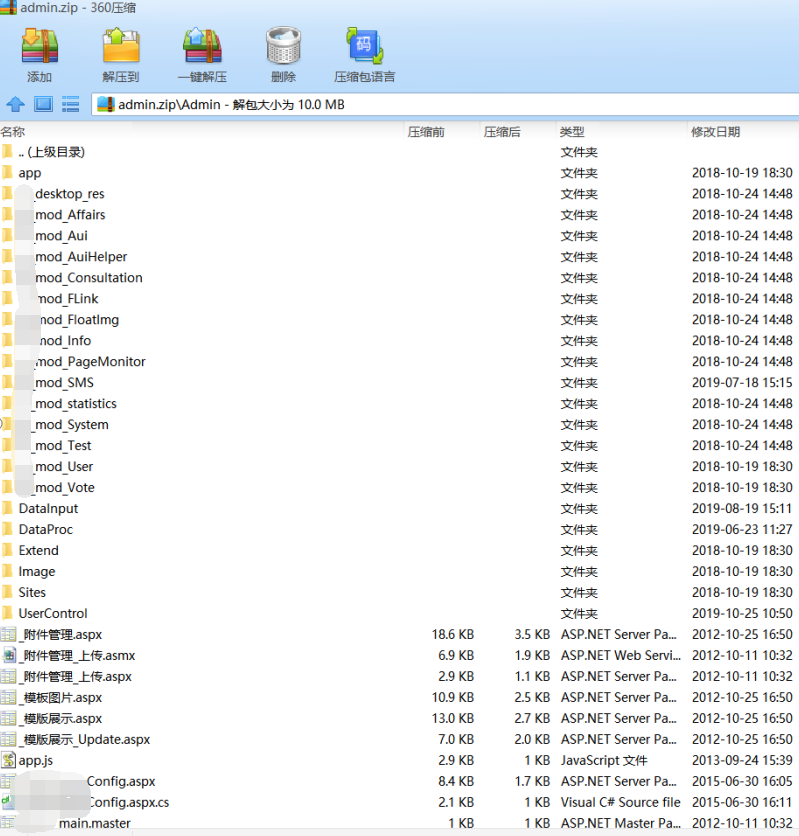
Task: Click the Visual C# Source file type
Action: pyautogui.click(x=620, y=802)
